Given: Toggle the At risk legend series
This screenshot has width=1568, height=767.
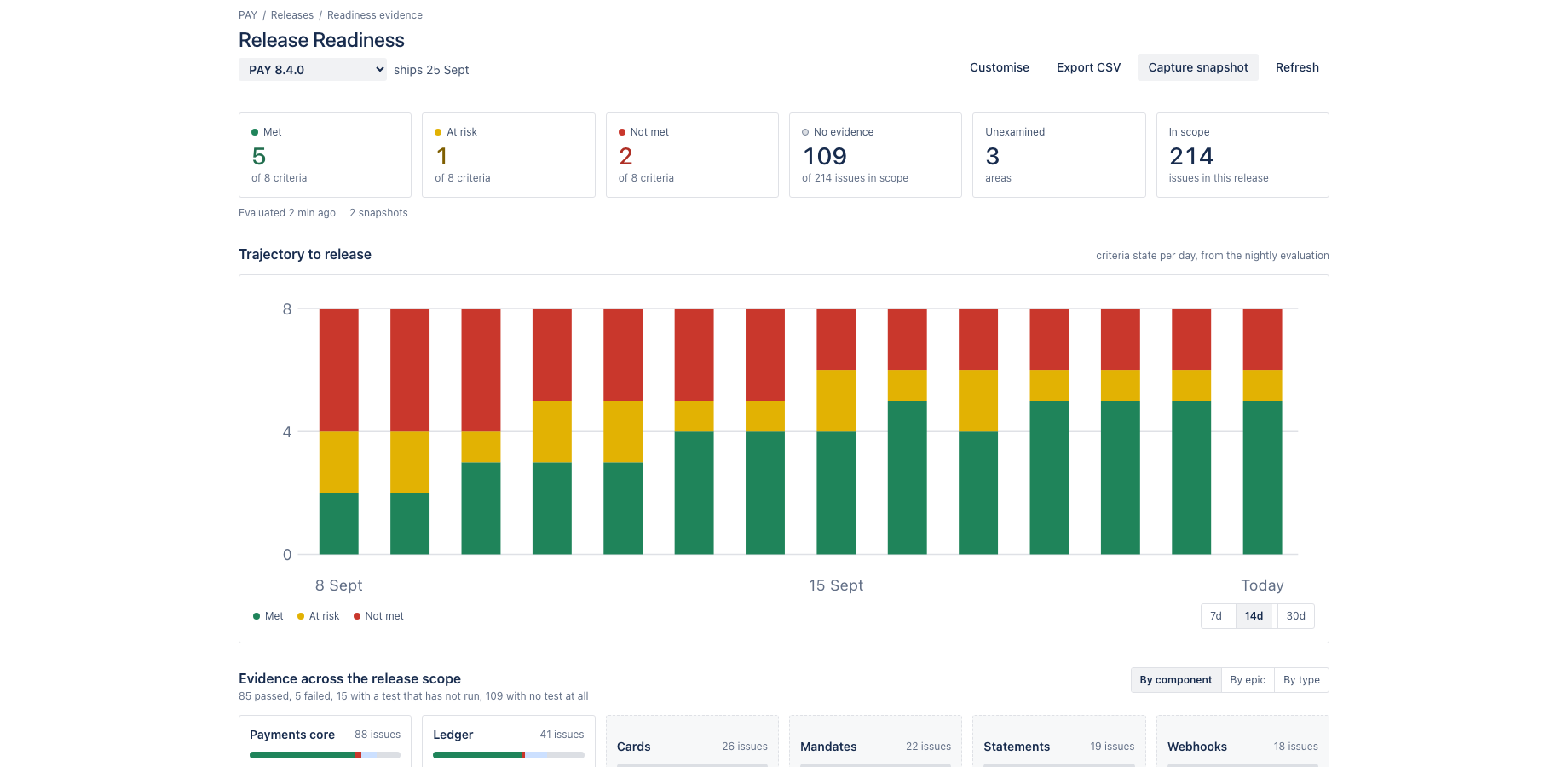Looking at the screenshot, I should 318,616.
